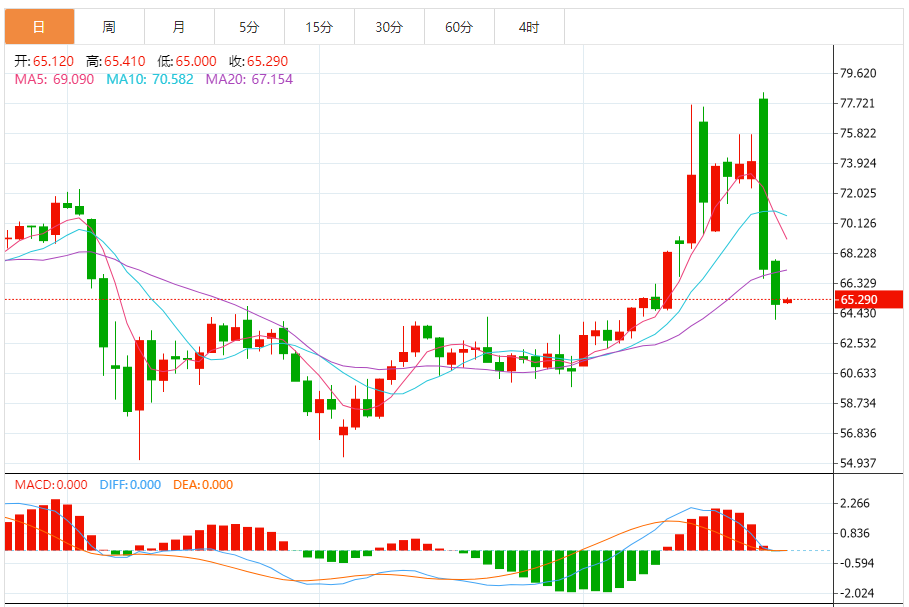
Task: Click the 79.620 price axis label
Action: (x=858, y=73)
